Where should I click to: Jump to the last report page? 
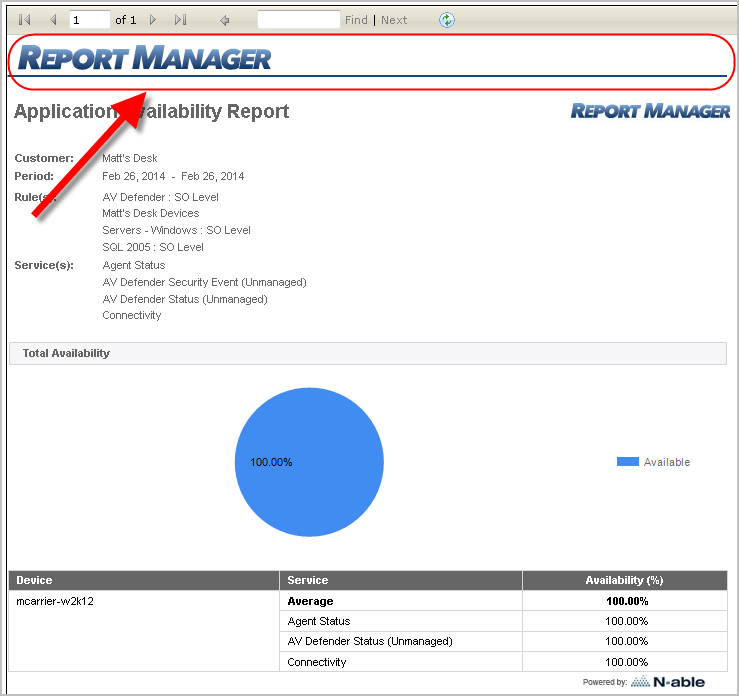(181, 20)
